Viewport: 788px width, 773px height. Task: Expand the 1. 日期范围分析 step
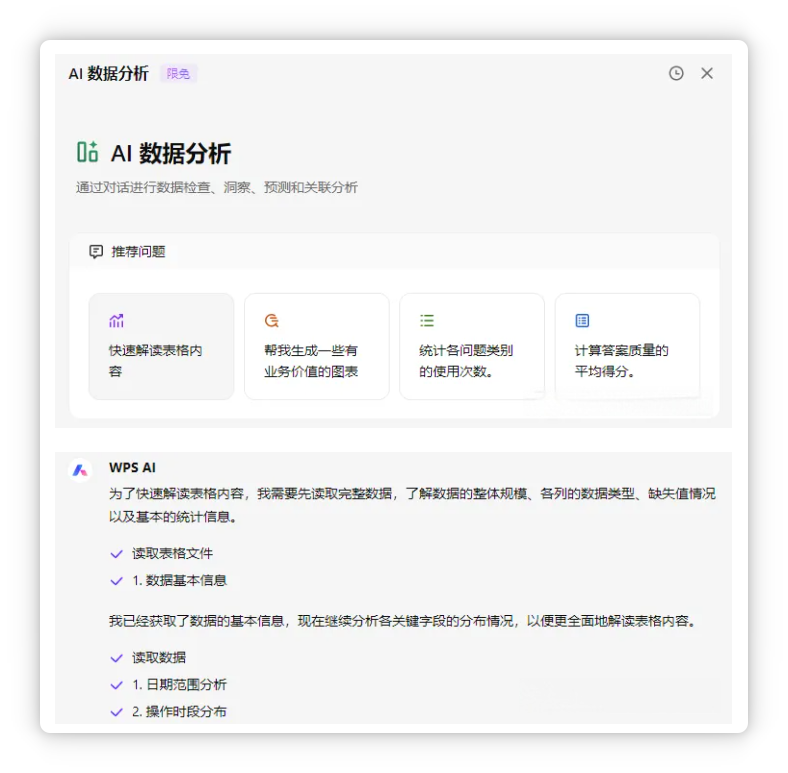coord(179,685)
